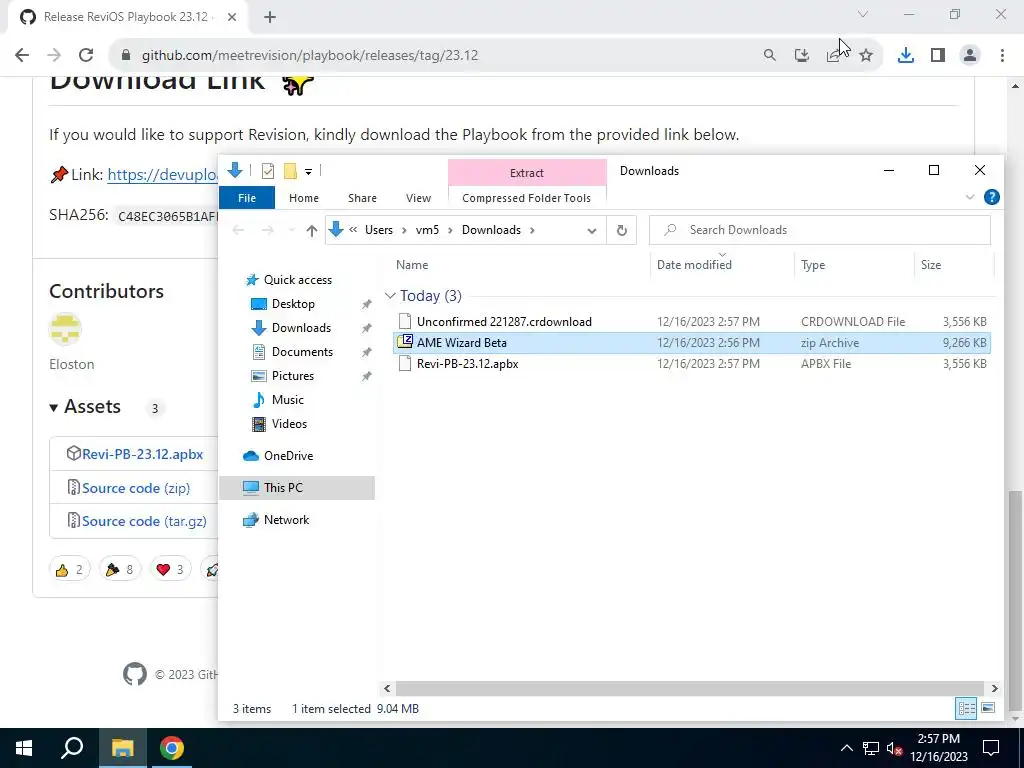The width and height of the screenshot is (1024, 768).
Task: Click Users in the breadcrumb path
Action: (x=379, y=230)
